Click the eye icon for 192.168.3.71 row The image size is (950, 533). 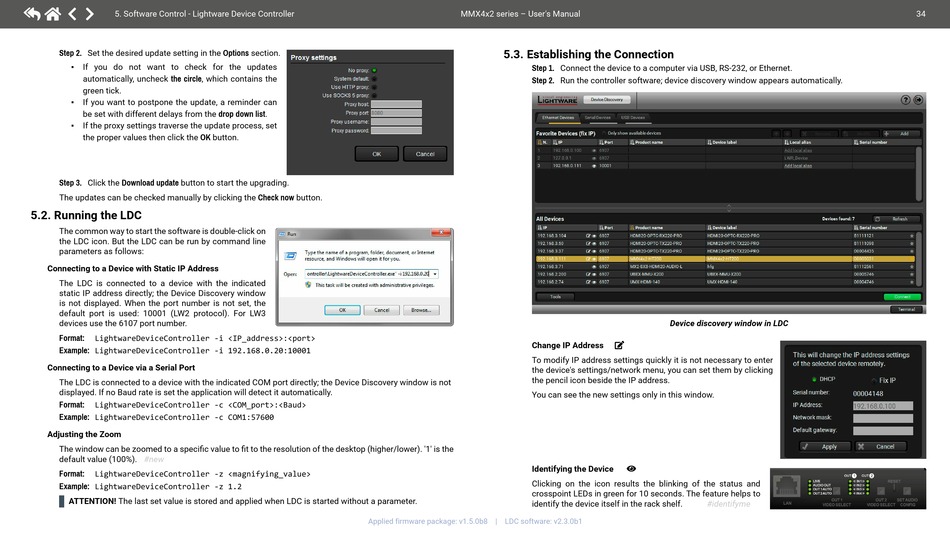coord(594,266)
